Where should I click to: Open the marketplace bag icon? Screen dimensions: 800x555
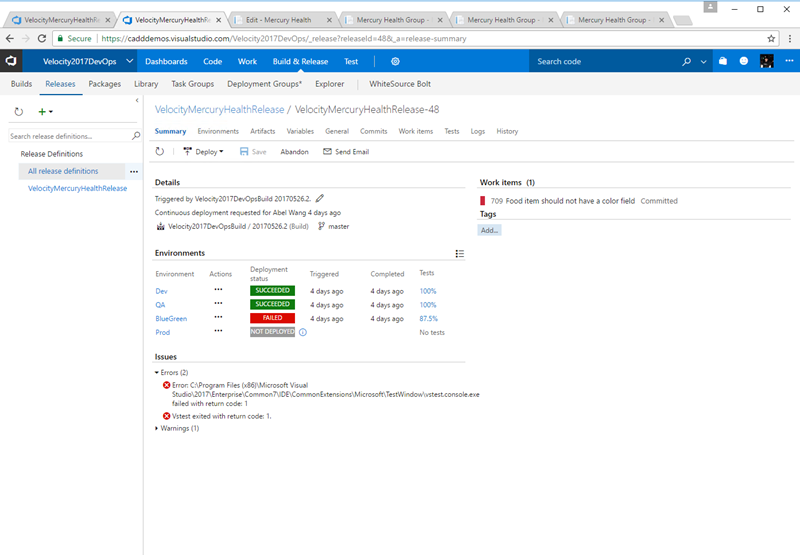(x=723, y=61)
